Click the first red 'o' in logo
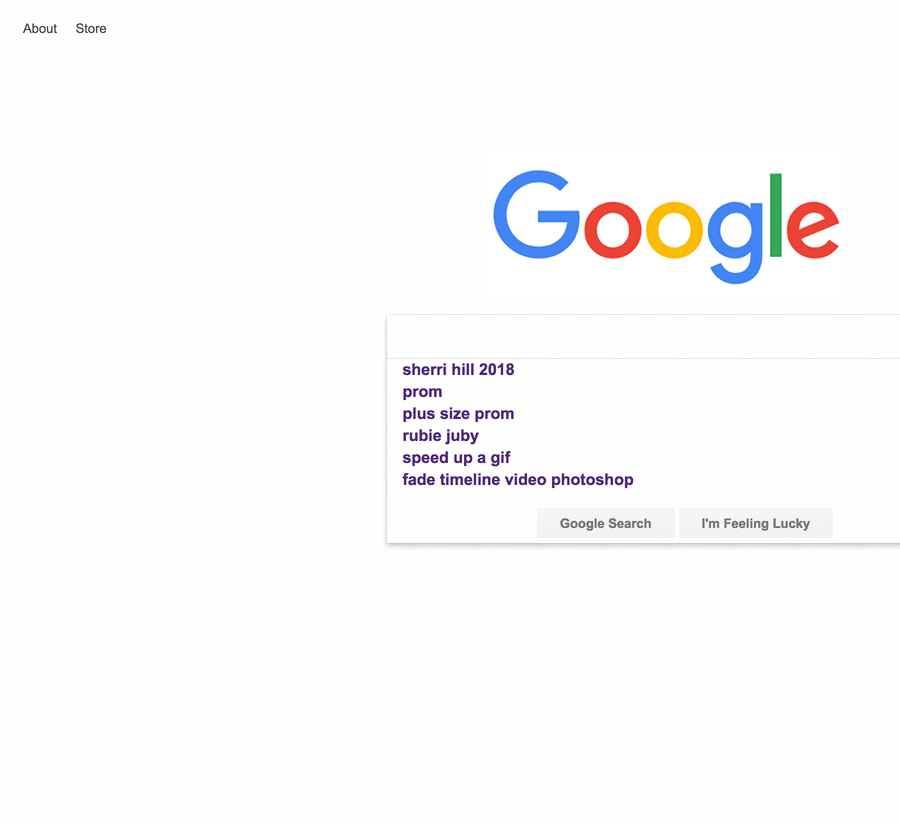 tap(612, 230)
